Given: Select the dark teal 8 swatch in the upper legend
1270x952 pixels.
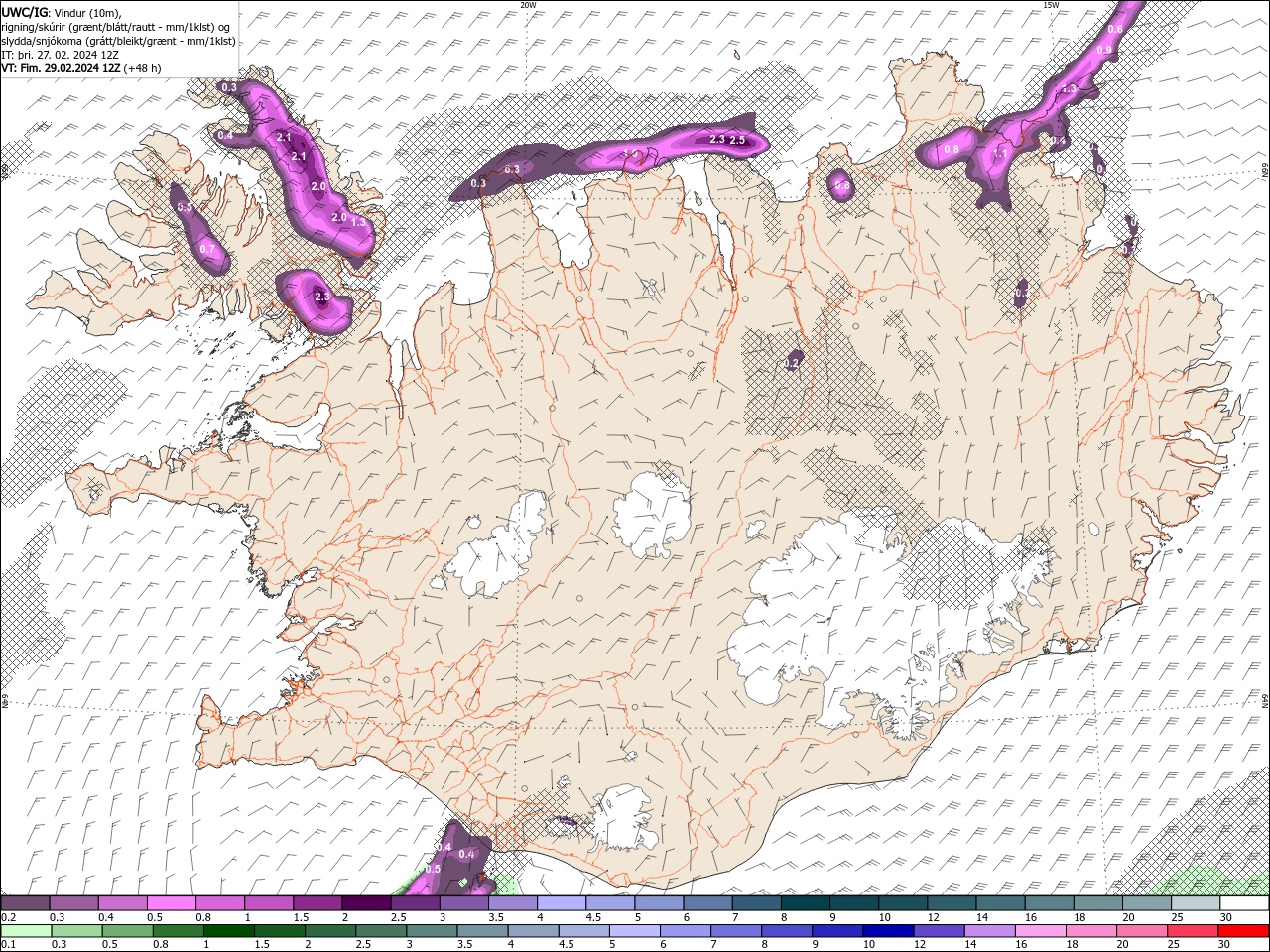Looking at the screenshot, I should point(806,903).
